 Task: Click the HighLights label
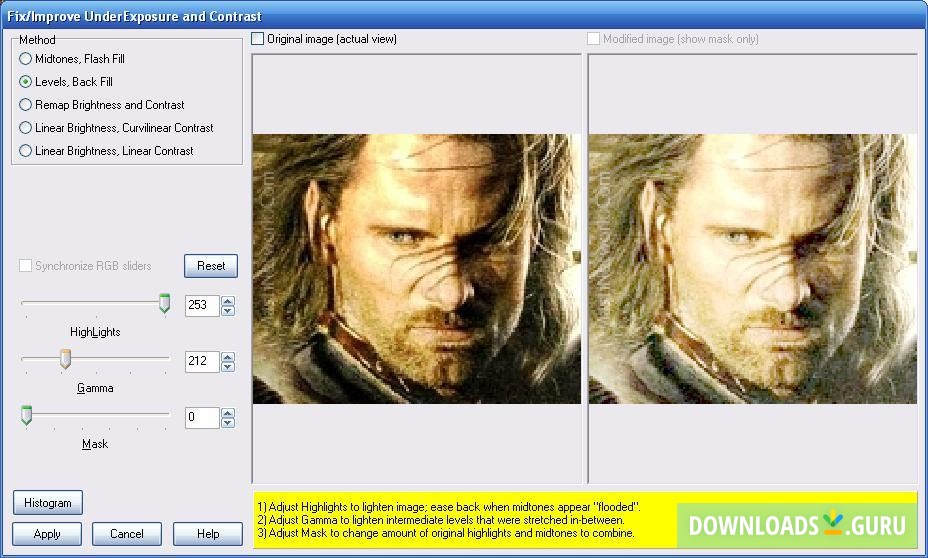pos(95,332)
